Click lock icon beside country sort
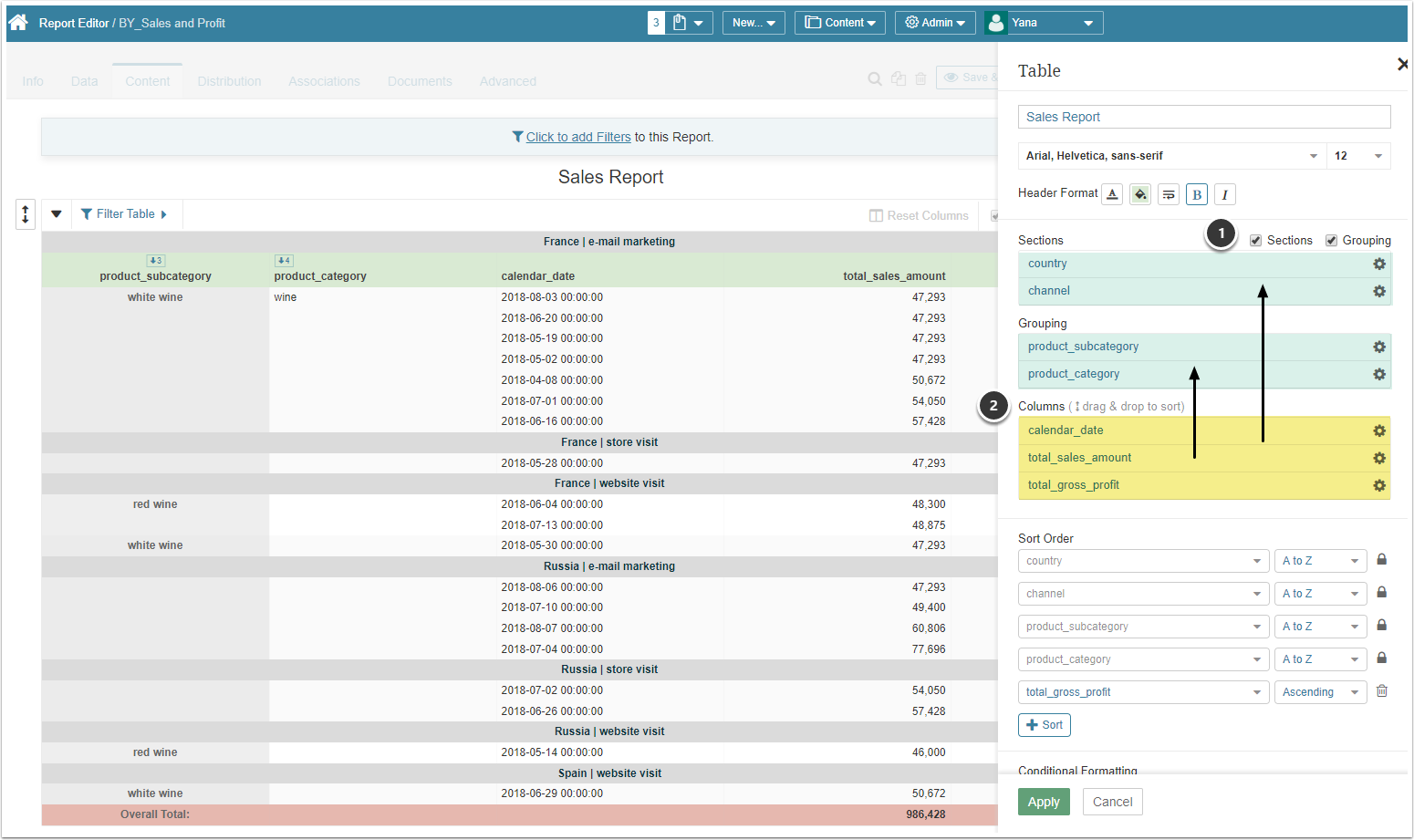Image resolution: width=1414 pixels, height=840 pixels. [1382, 560]
